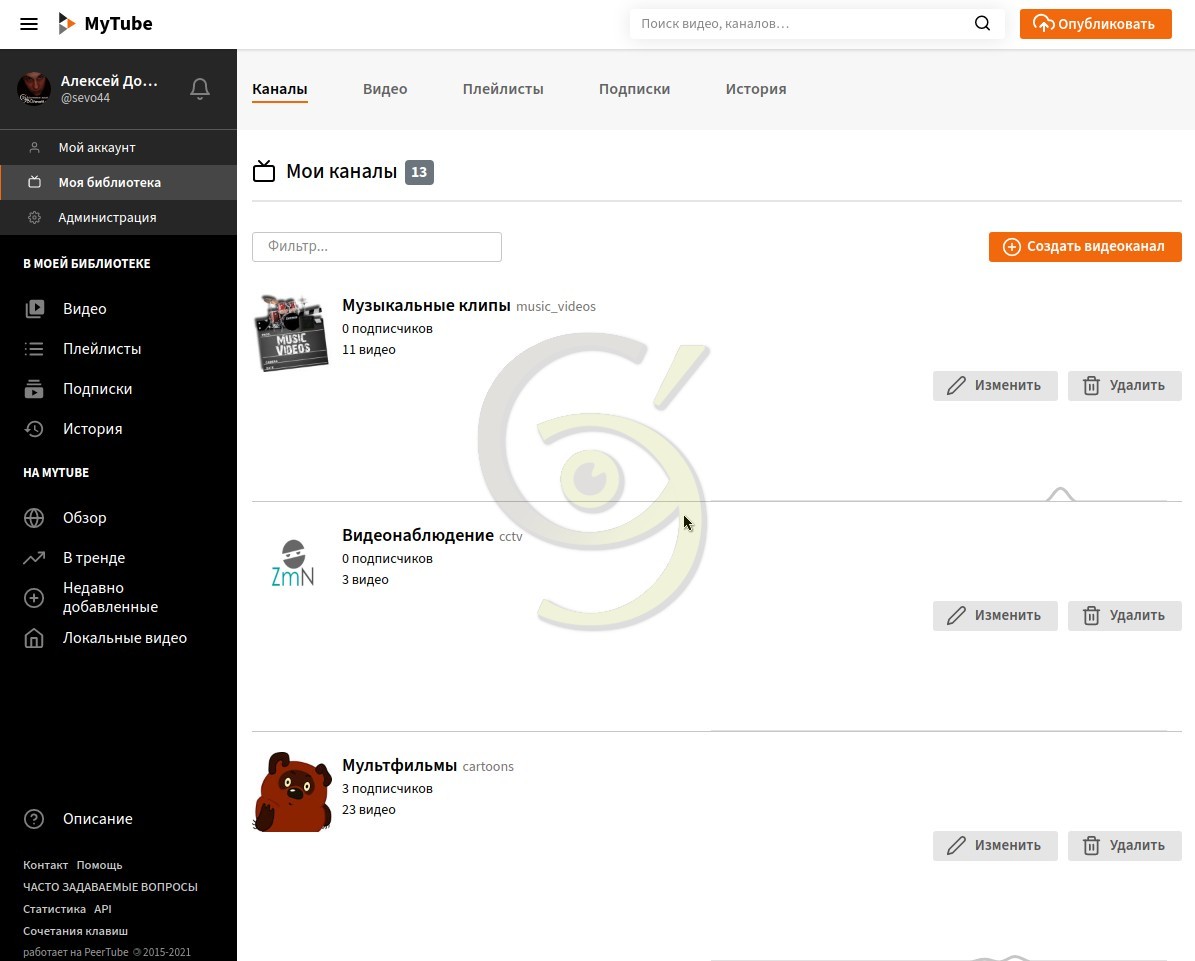Open Локальные видео home icon
The height and width of the screenshot is (961, 1195).
coord(34,638)
